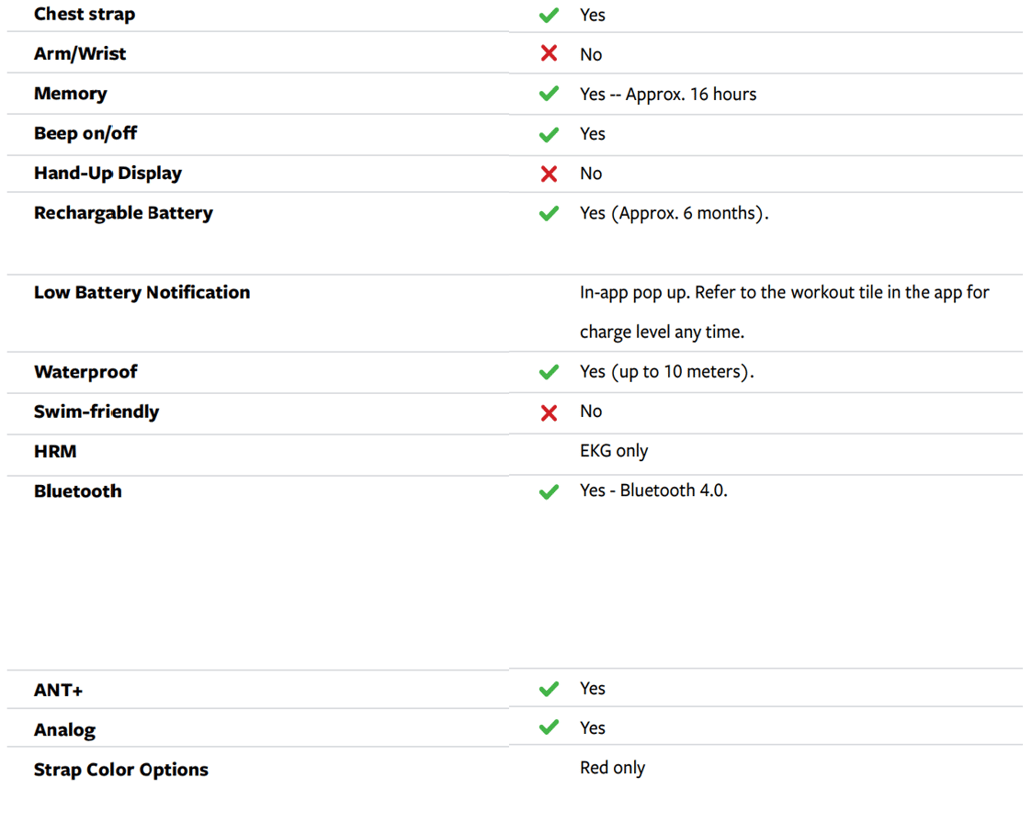Viewport: 1032px width, 834px height.
Task: Click 'Yes (up to 10 meters).' text
Action: tap(666, 372)
